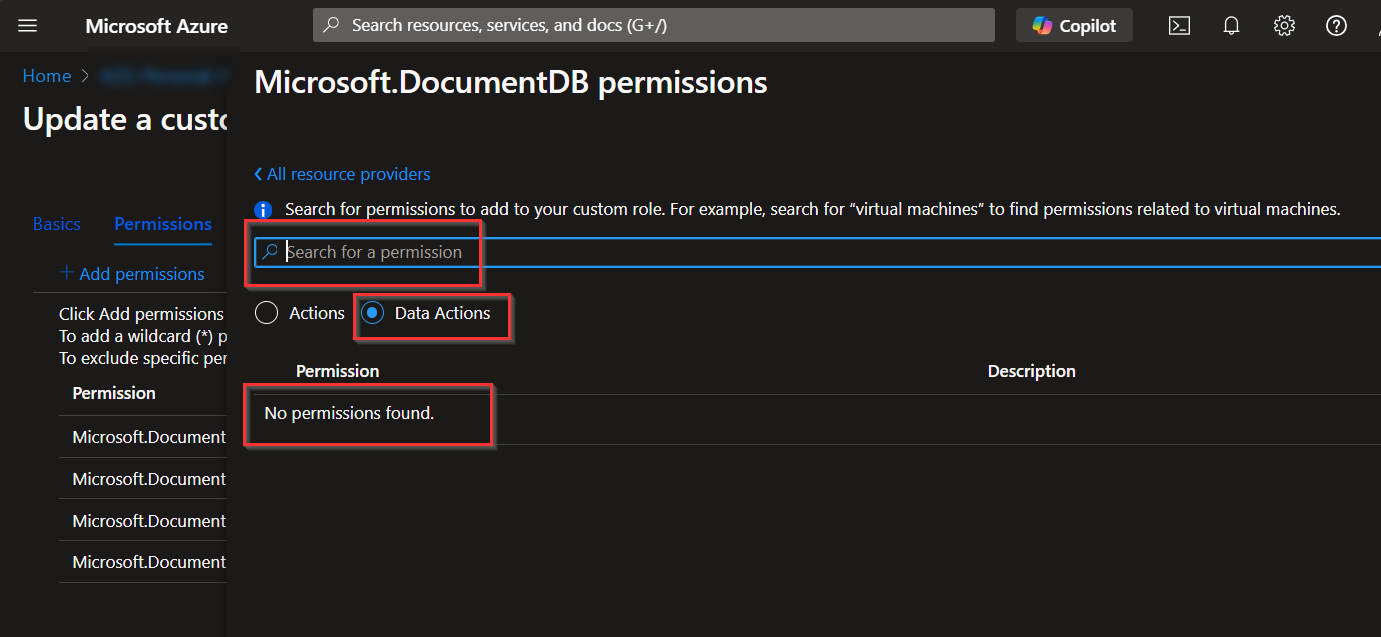The image size is (1381, 637).
Task: Click the magnifier in permission search box
Action: pyautogui.click(x=269, y=252)
